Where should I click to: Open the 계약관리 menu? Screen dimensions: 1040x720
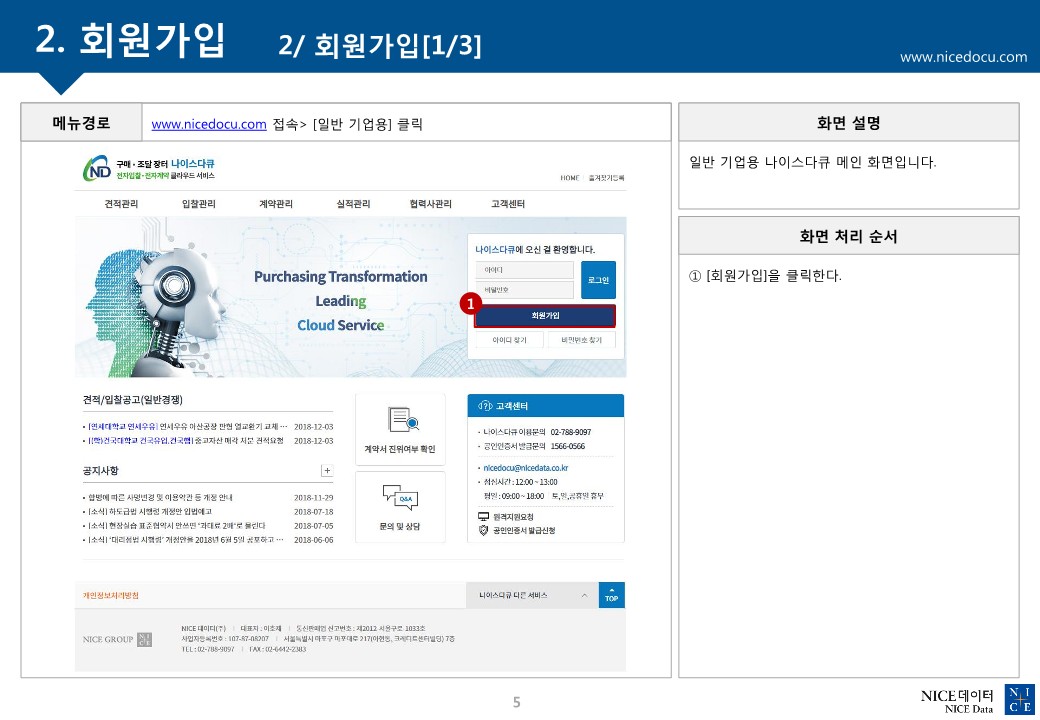click(276, 204)
